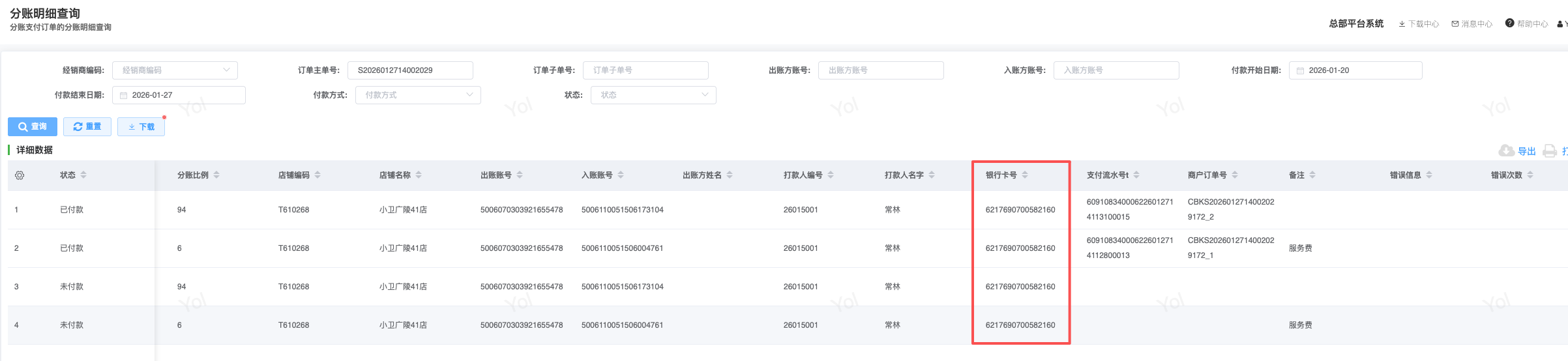Image resolution: width=1568 pixels, height=361 pixels.
Task: Click payment serial ending 4112800013
Action: (1130, 248)
